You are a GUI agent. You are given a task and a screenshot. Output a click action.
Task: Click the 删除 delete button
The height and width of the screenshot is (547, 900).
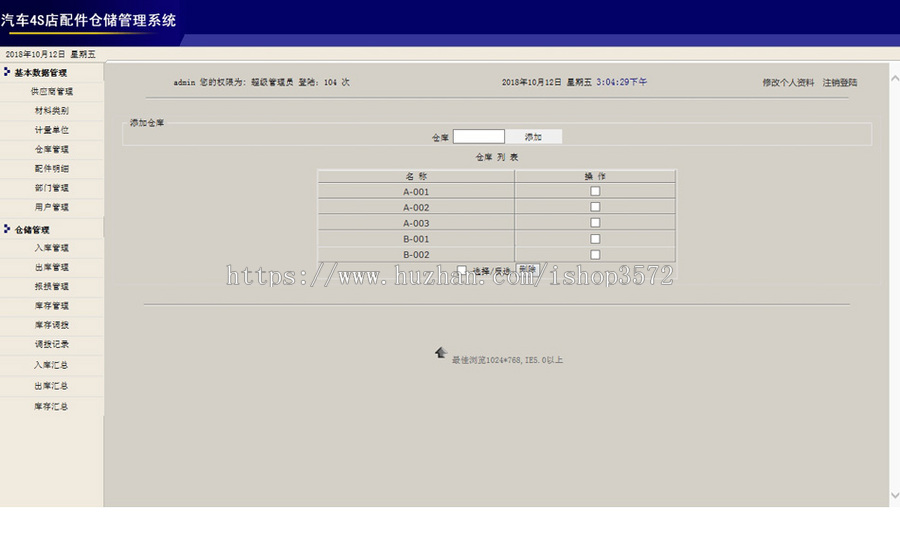click(x=527, y=269)
